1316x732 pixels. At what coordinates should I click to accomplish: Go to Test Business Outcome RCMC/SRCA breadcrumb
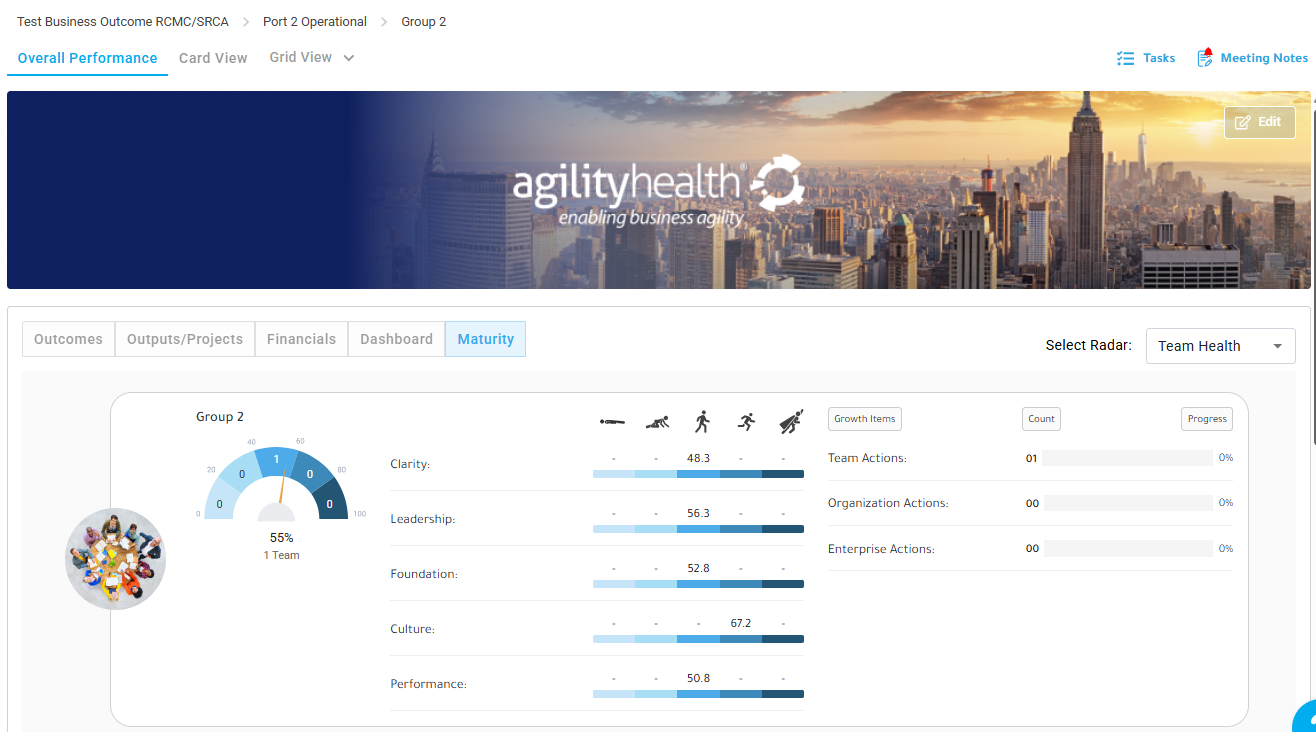click(123, 22)
